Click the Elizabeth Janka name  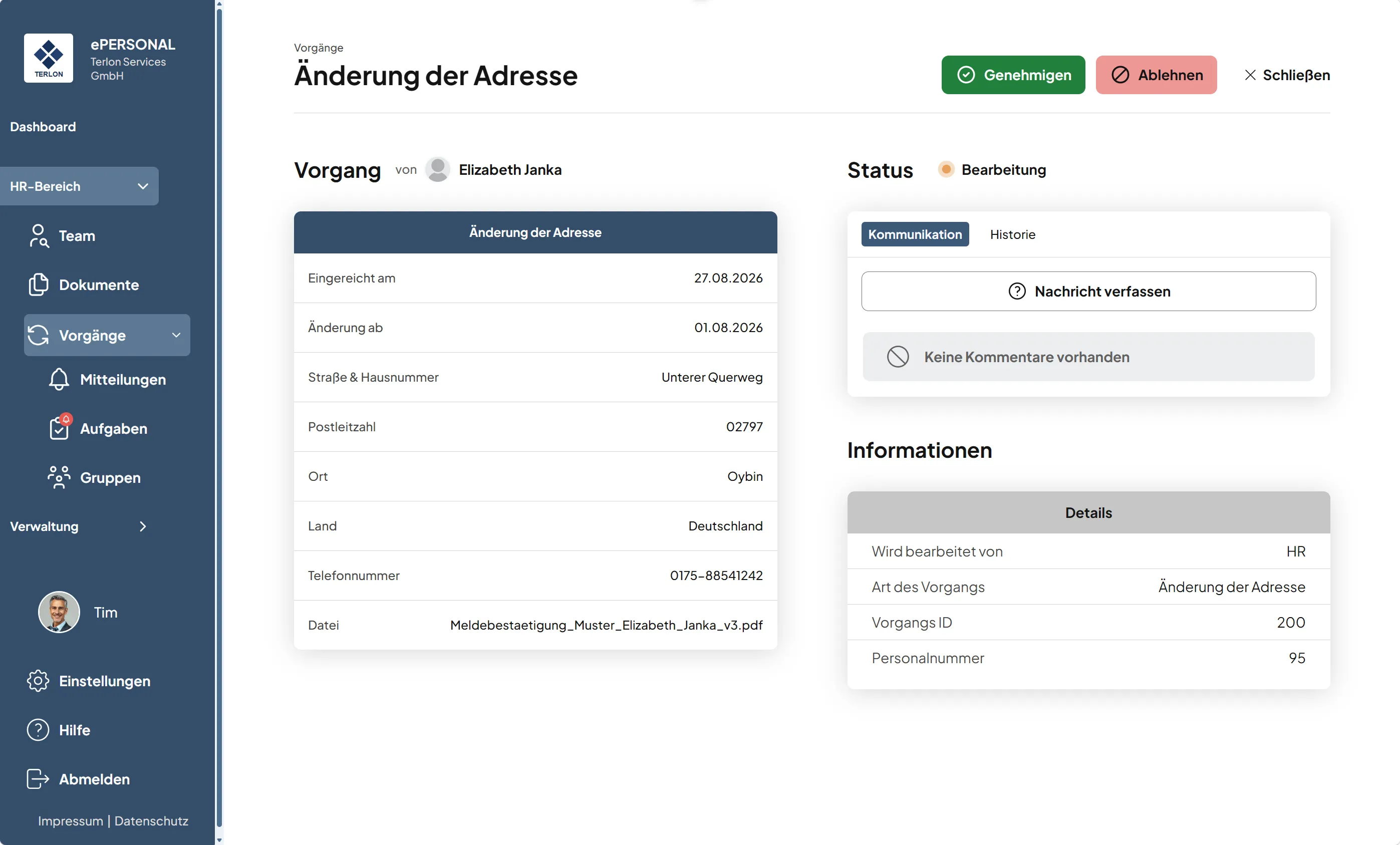pos(510,169)
